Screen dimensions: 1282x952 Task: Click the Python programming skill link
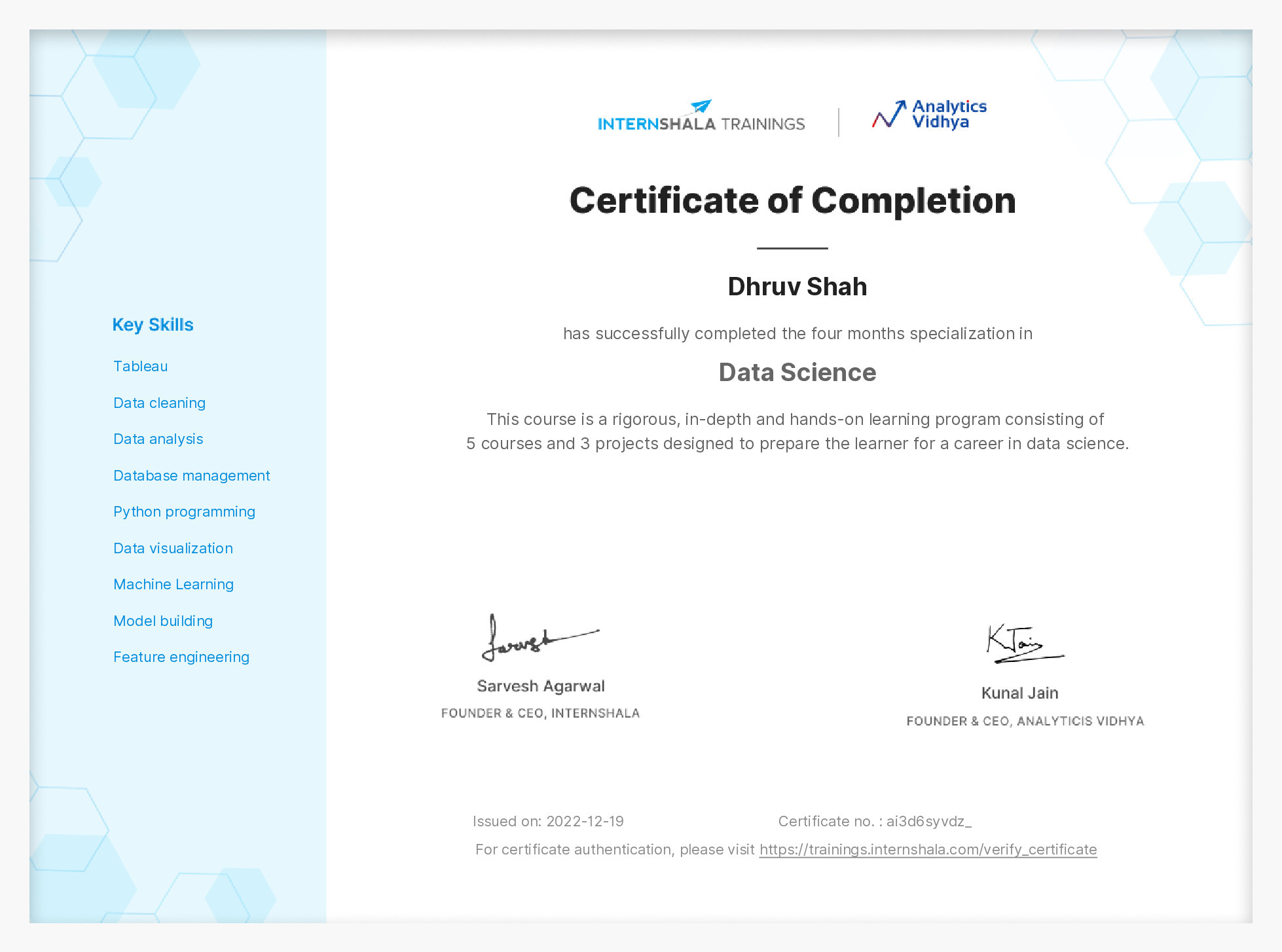(x=184, y=511)
